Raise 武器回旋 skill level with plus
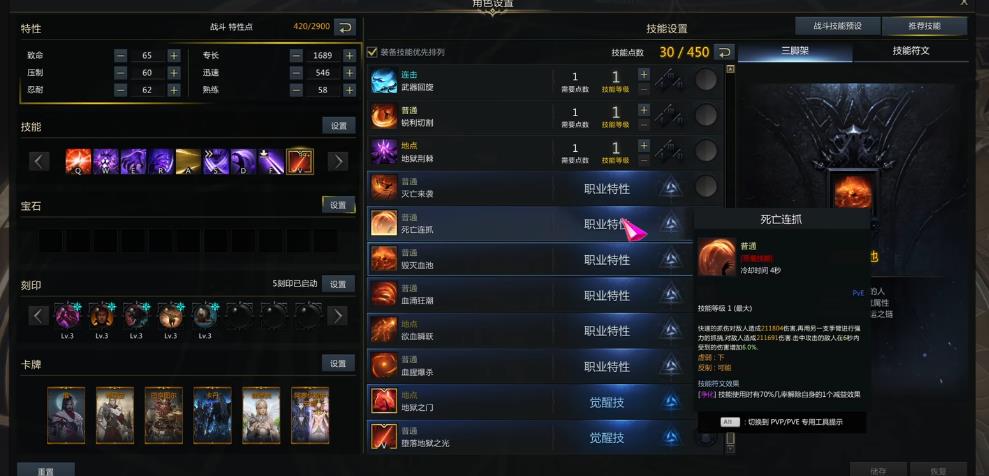 [x=643, y=74]
